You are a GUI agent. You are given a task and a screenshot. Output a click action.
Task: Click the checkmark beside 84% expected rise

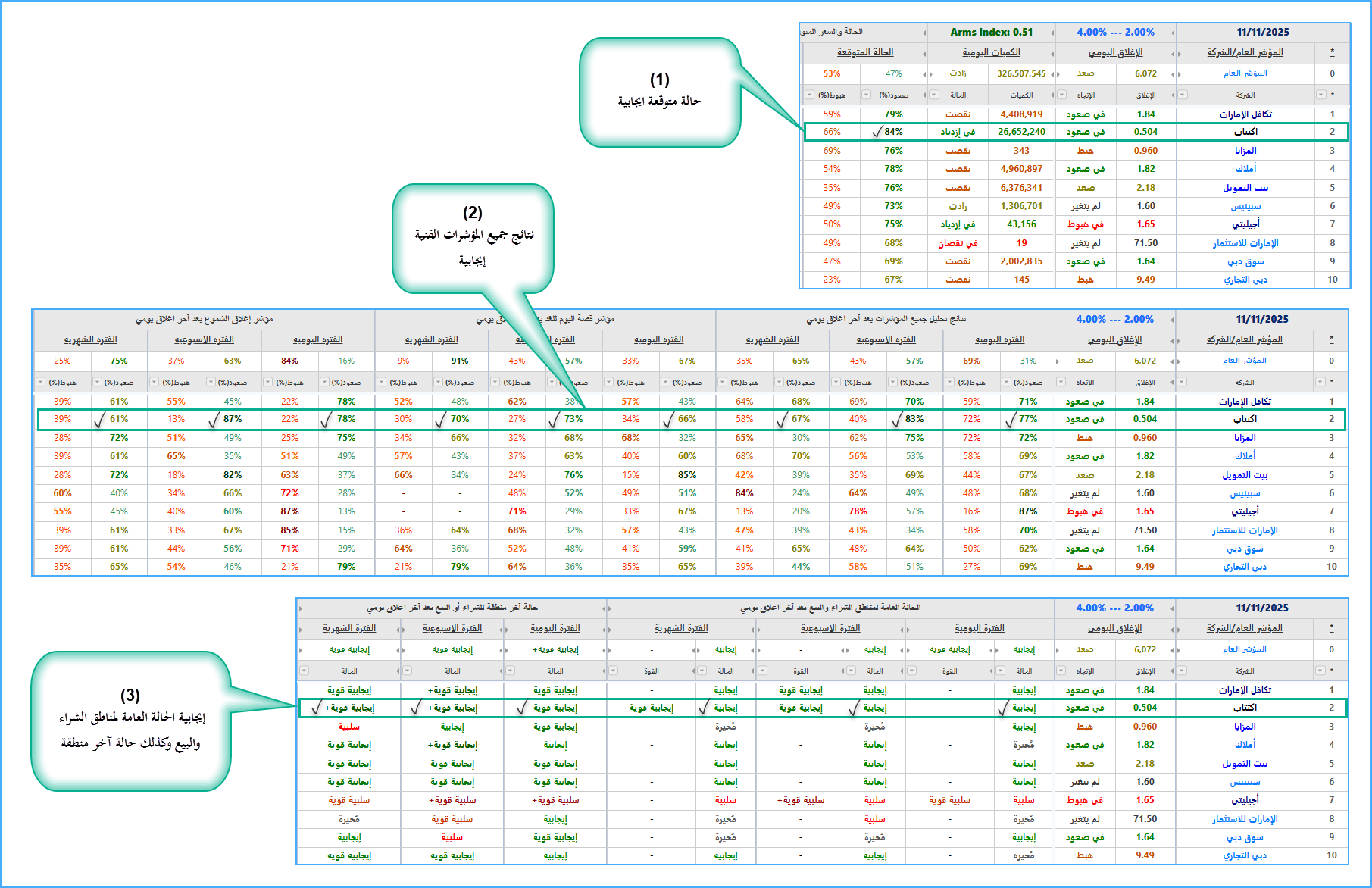[877, 132]
